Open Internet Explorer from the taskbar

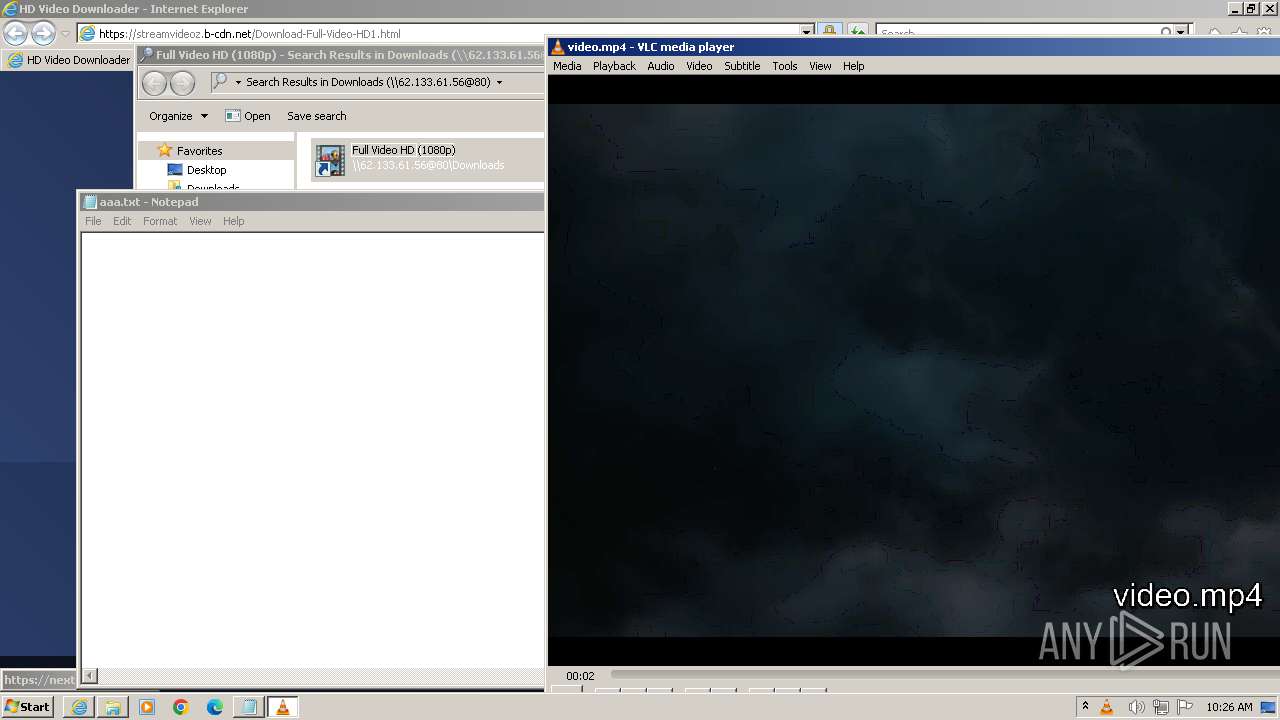79,707
